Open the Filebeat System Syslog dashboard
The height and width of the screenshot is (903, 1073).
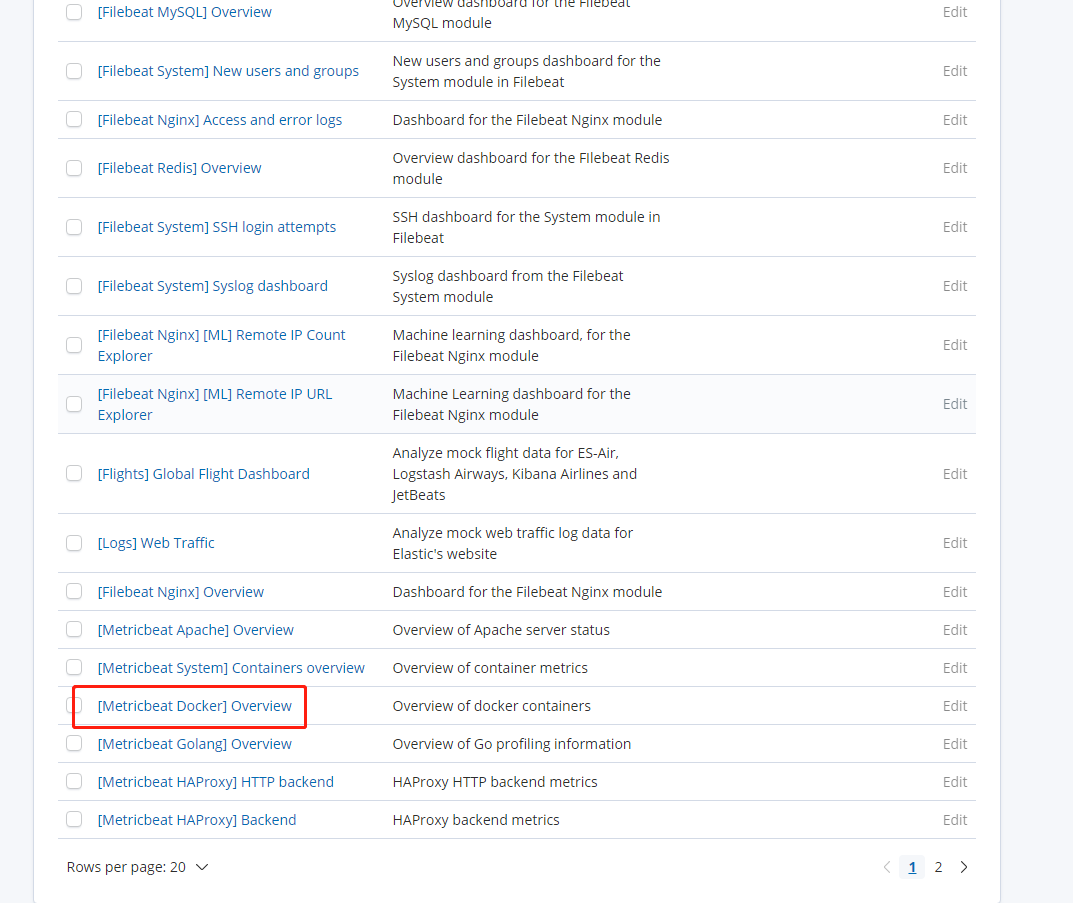(213, 286)
